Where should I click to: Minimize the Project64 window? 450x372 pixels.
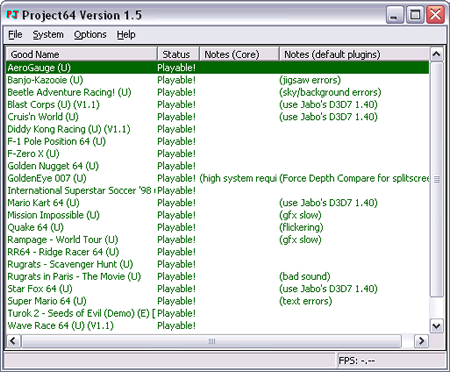tap(395, 15)
